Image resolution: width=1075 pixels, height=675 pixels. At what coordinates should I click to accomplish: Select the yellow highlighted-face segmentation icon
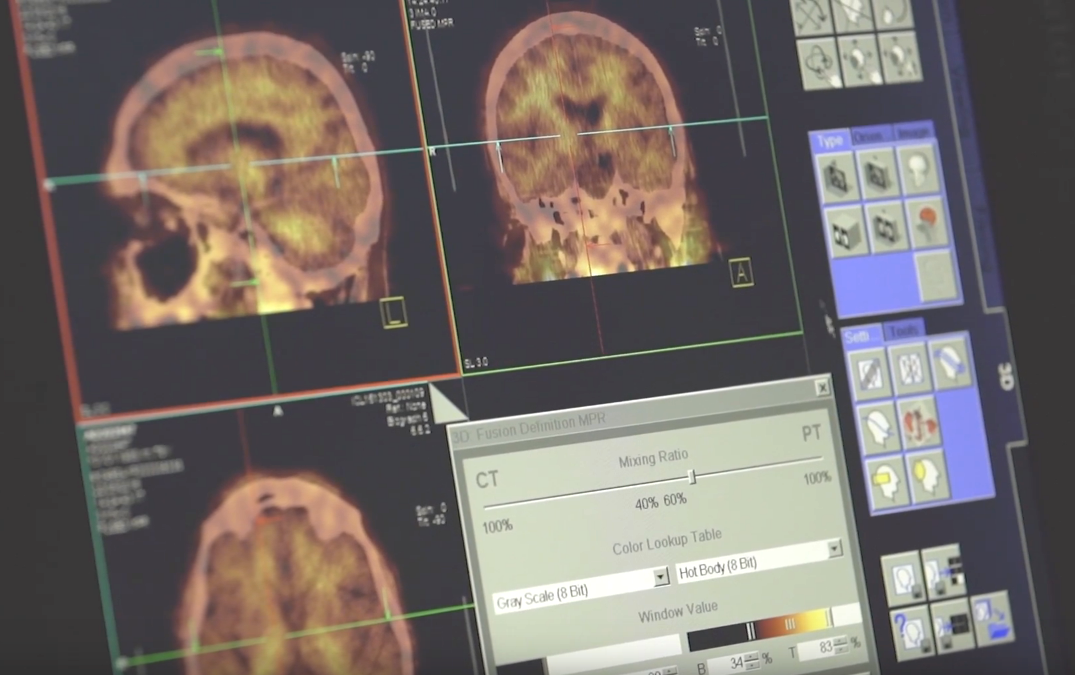(x=925, y=475)
